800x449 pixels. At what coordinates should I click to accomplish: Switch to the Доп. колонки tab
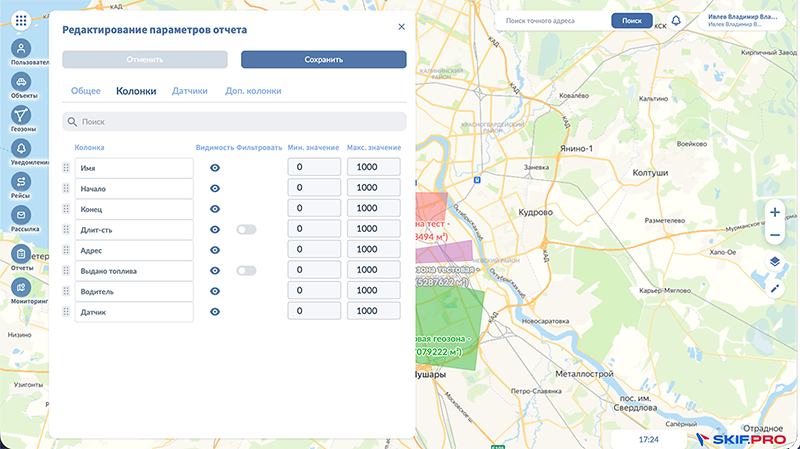click(x=253, y=91)
